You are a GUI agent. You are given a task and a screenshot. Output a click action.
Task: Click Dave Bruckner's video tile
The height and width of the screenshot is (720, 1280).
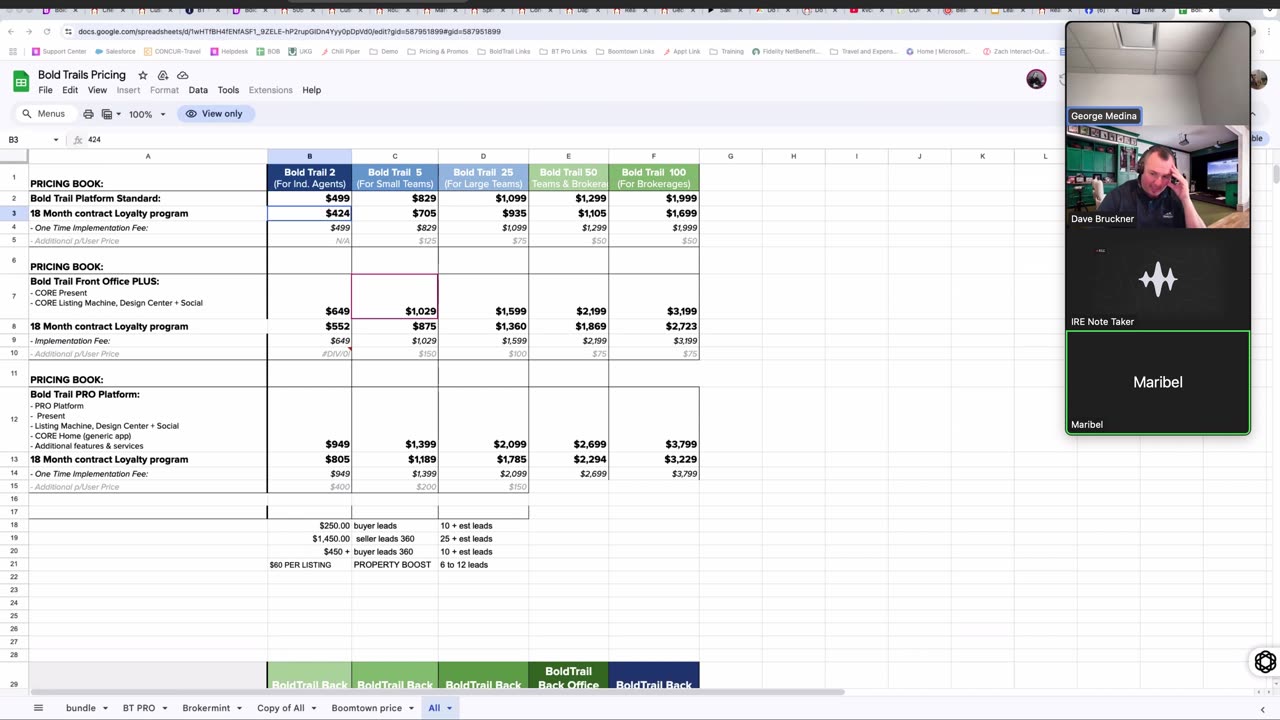1158,176
